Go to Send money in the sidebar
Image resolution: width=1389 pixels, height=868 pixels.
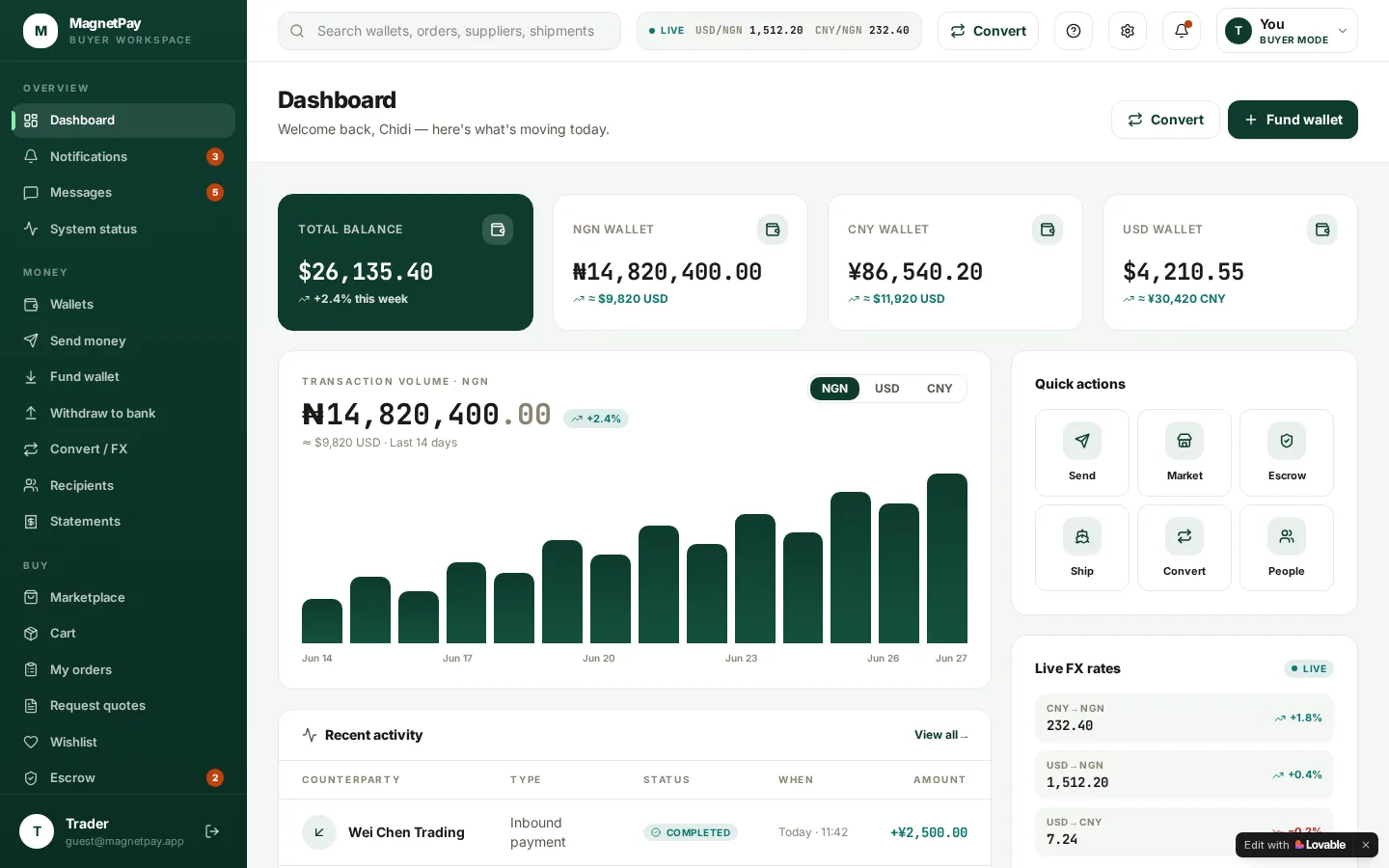pyautogui.click(x=123, y=340)
